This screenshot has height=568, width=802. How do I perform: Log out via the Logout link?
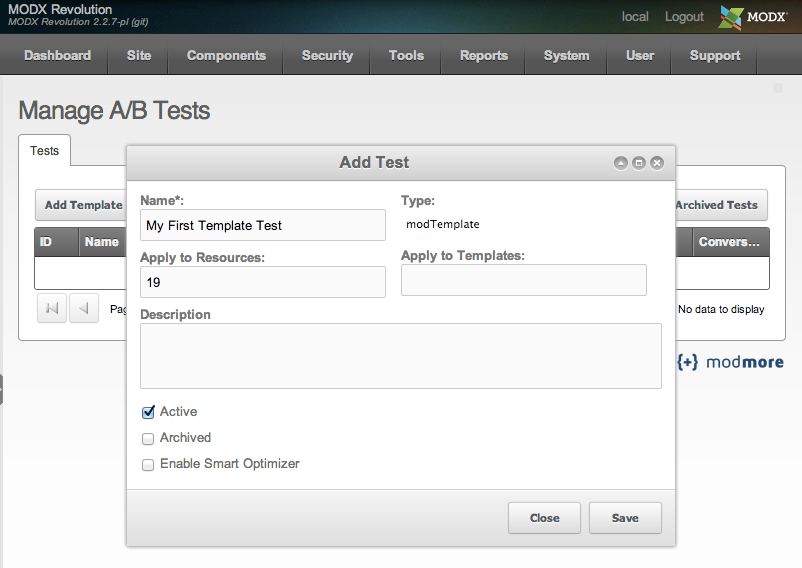pyautogui.click(x=684, y=17)
